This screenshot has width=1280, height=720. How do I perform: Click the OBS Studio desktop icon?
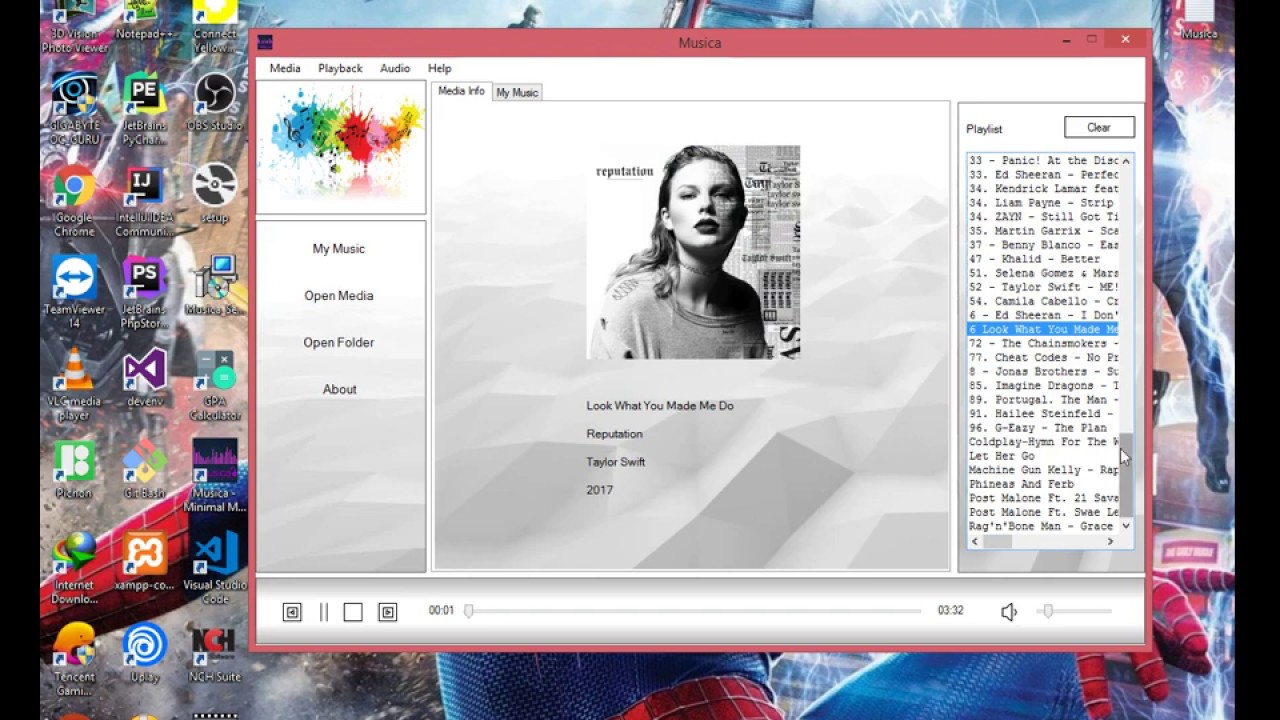(x=214, y=103)
